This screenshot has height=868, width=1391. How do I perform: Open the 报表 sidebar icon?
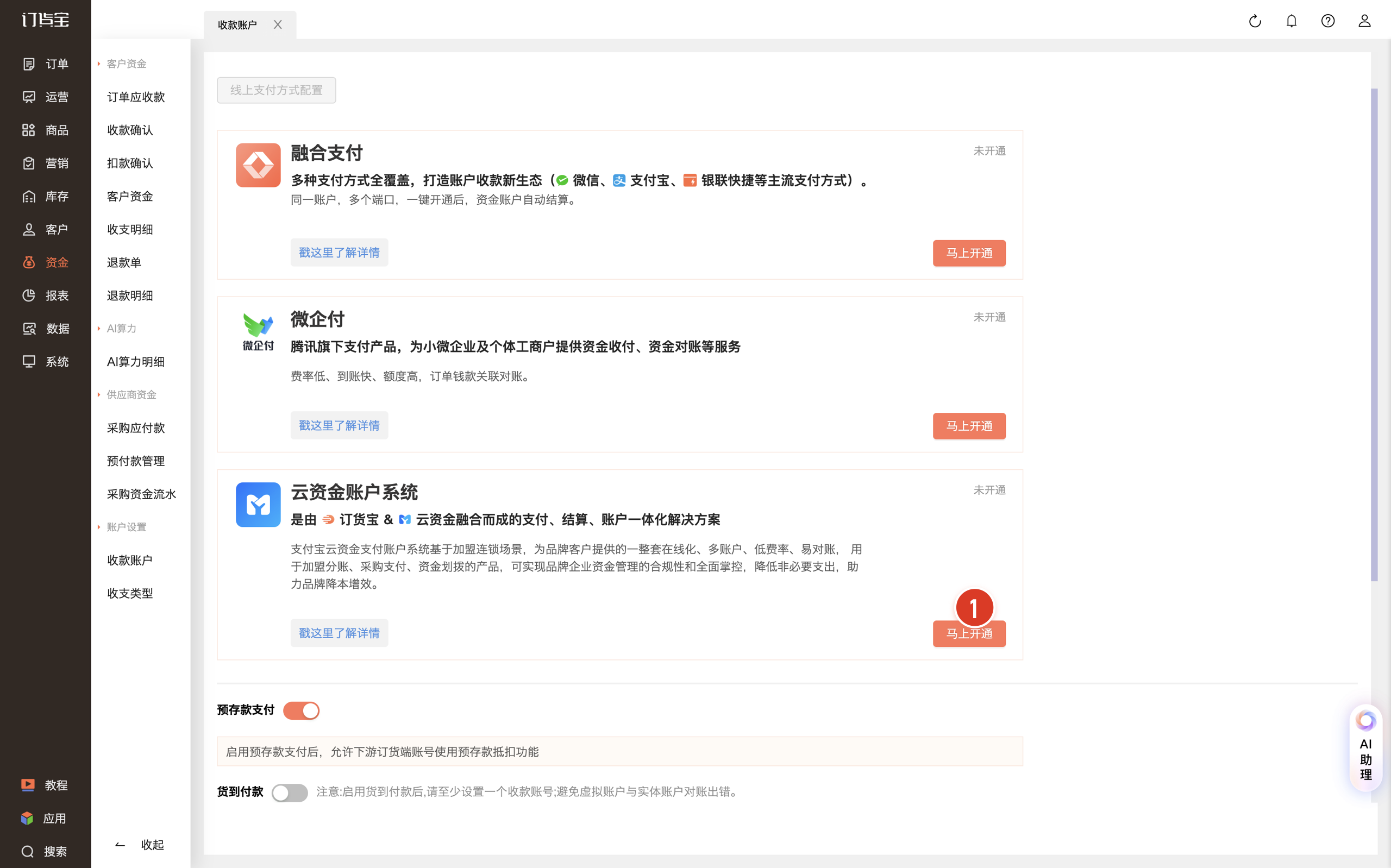pyautogui.click(x=29, y=295)
